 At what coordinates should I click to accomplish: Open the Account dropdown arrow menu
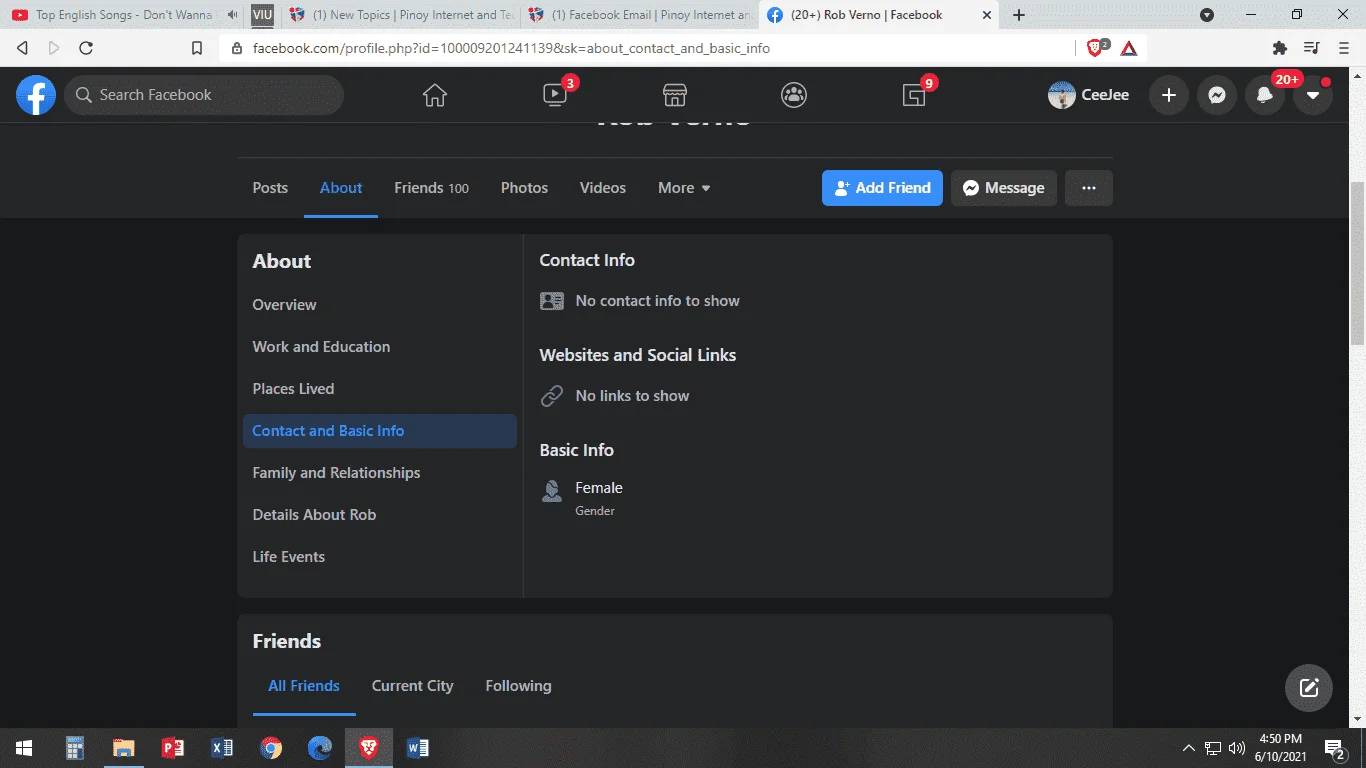click(x=1313, y=95)
